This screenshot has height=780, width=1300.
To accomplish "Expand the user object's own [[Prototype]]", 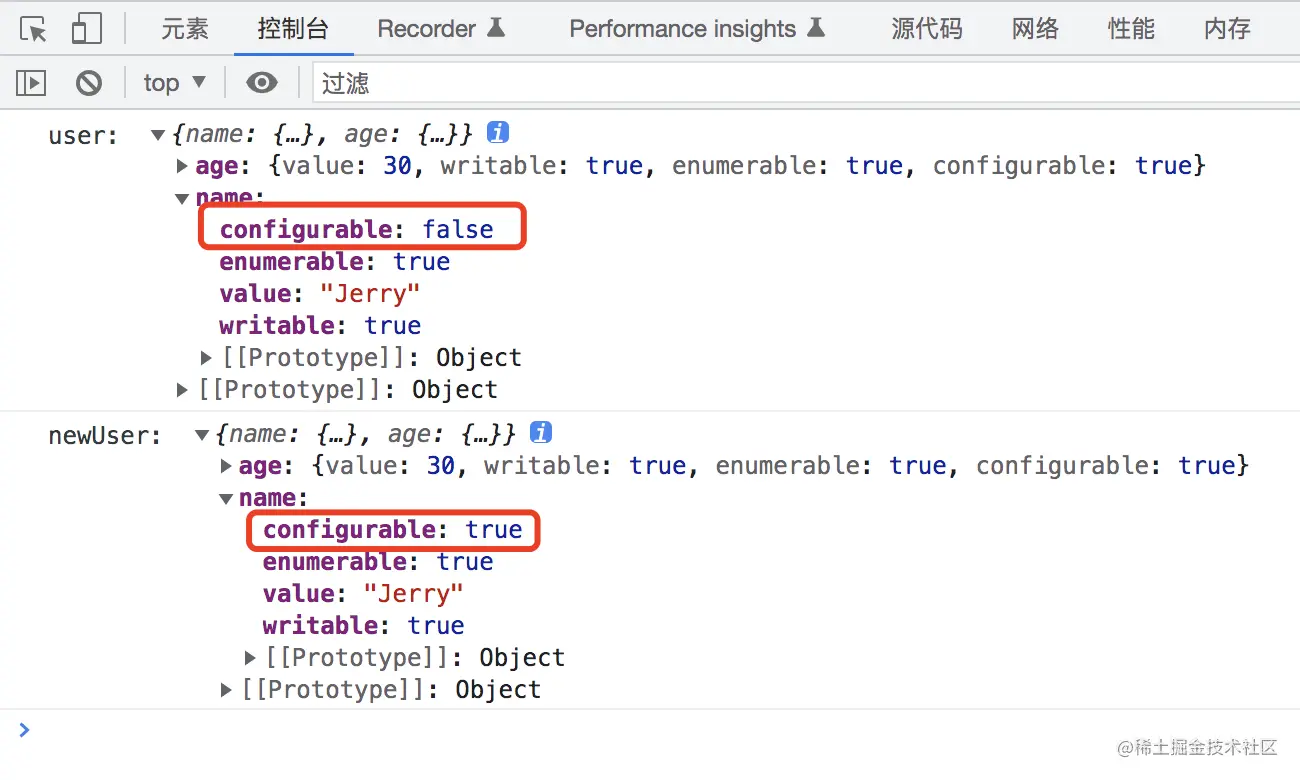I will 183,390.
